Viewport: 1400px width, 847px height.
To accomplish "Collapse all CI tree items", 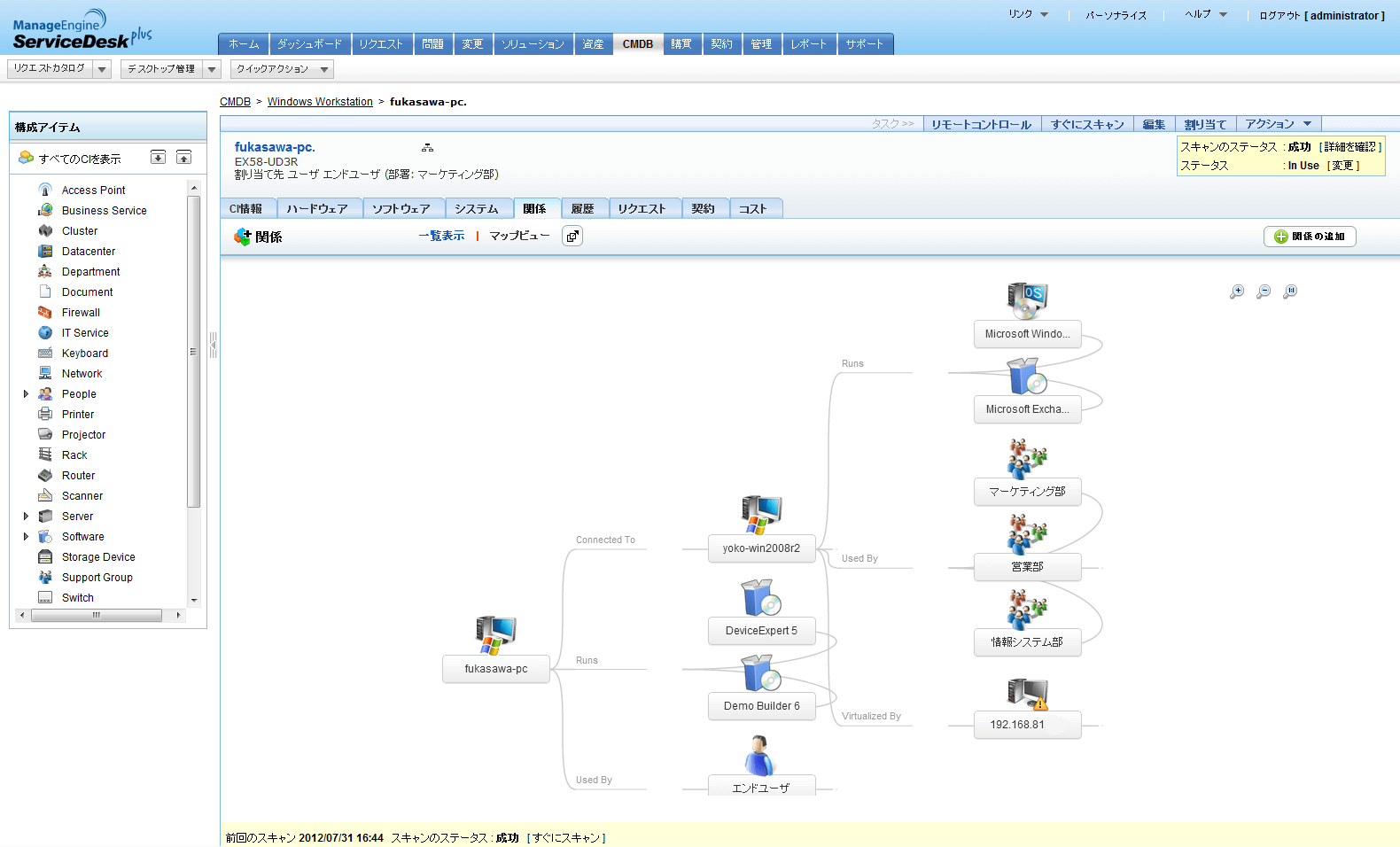I will 183,158.
